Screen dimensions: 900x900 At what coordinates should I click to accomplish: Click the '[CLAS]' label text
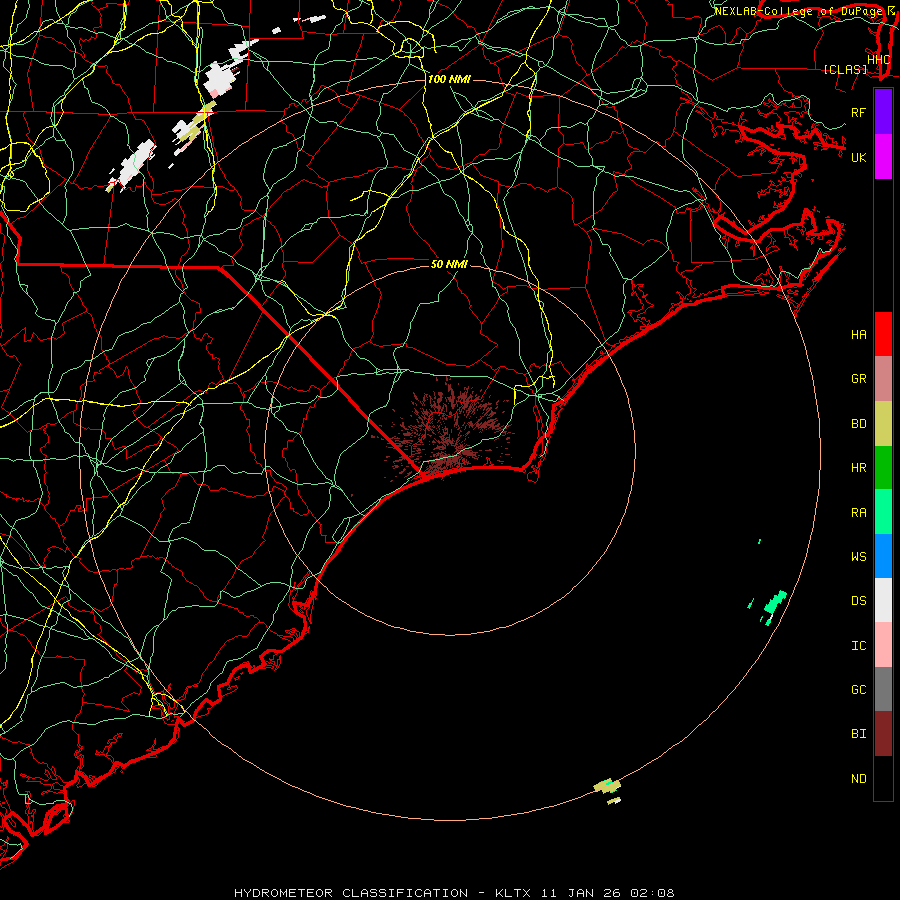click(845, 69)
